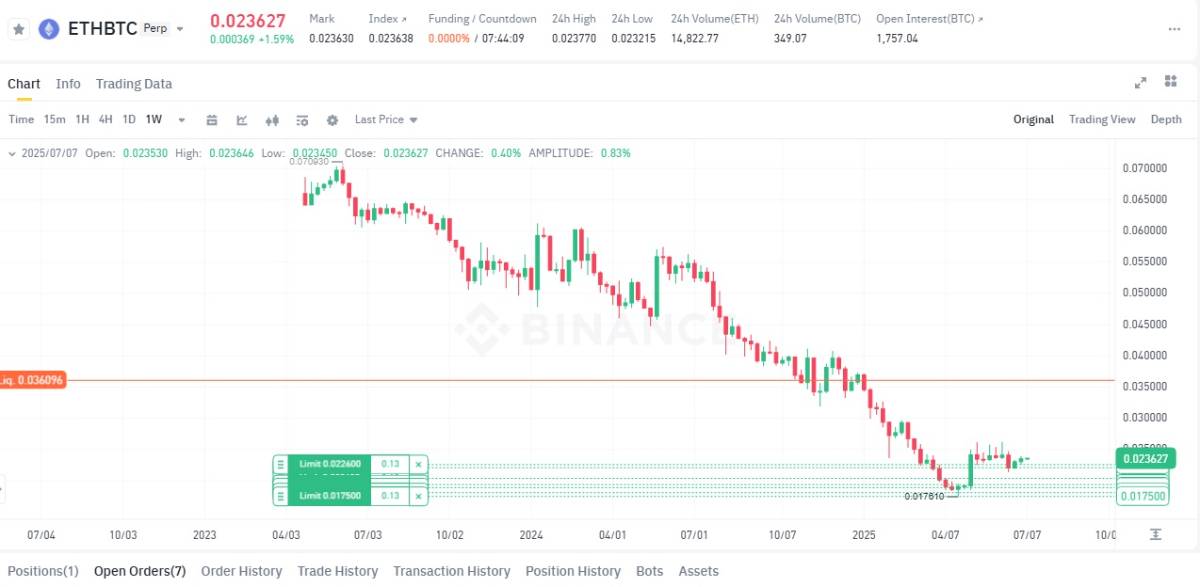
Task: Click the 0.13 quantity of Limit 0.022600
Action: point(390,464)
